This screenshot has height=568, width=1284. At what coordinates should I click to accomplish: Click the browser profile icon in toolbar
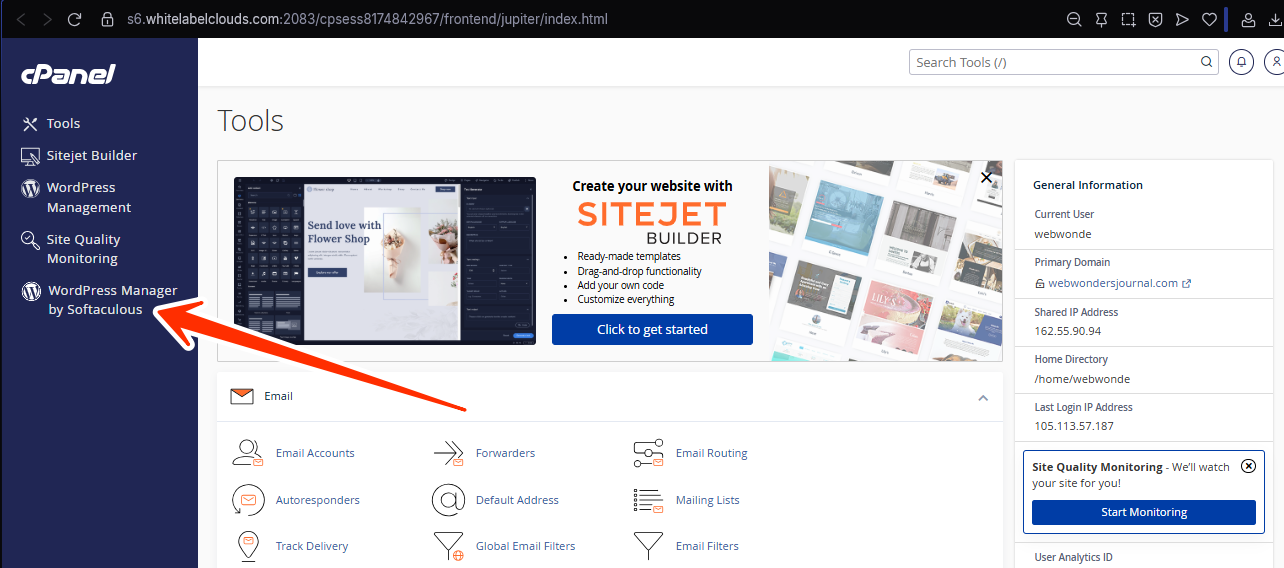[1248, 19]
